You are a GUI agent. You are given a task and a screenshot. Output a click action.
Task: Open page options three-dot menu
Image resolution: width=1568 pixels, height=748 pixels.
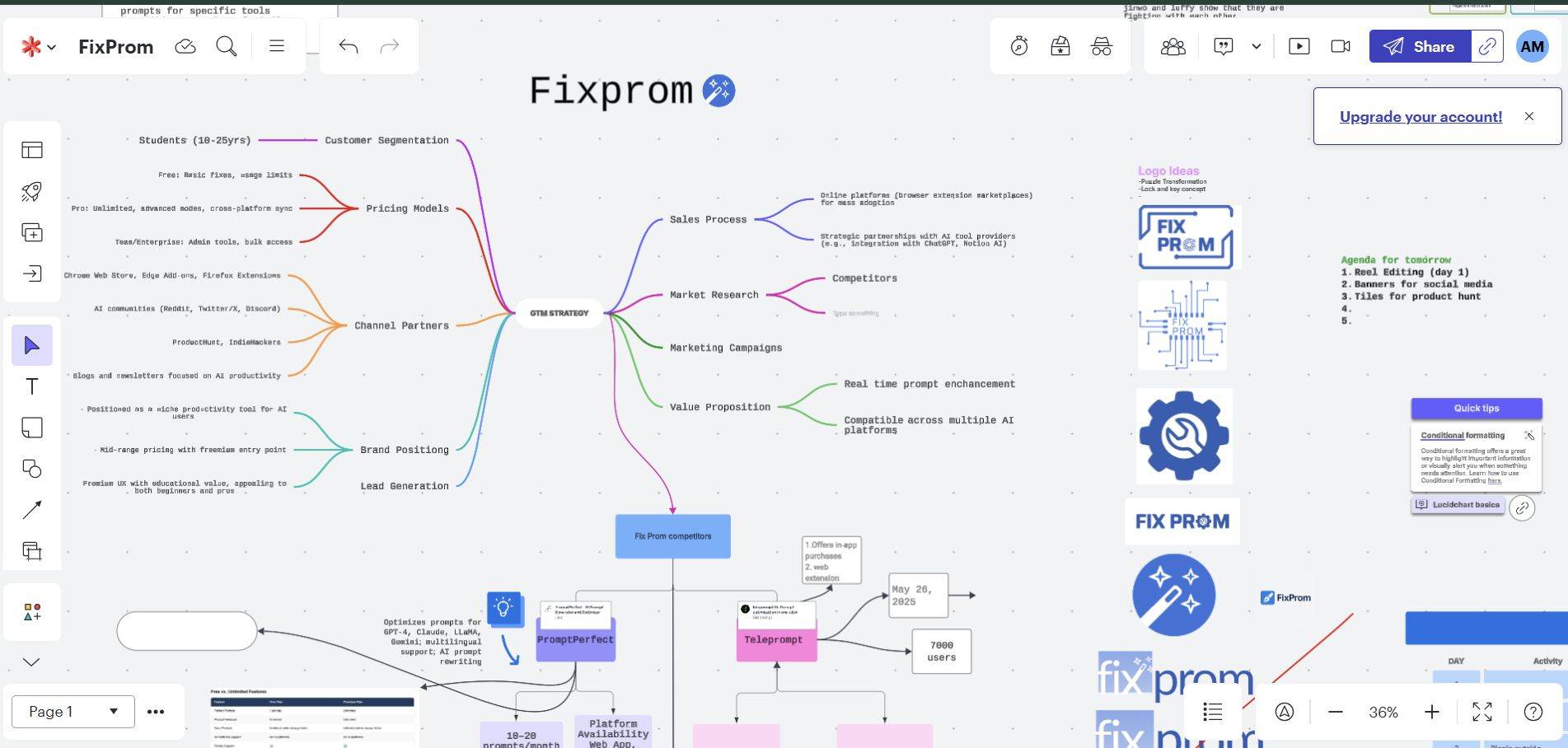[x=156, y=712]
